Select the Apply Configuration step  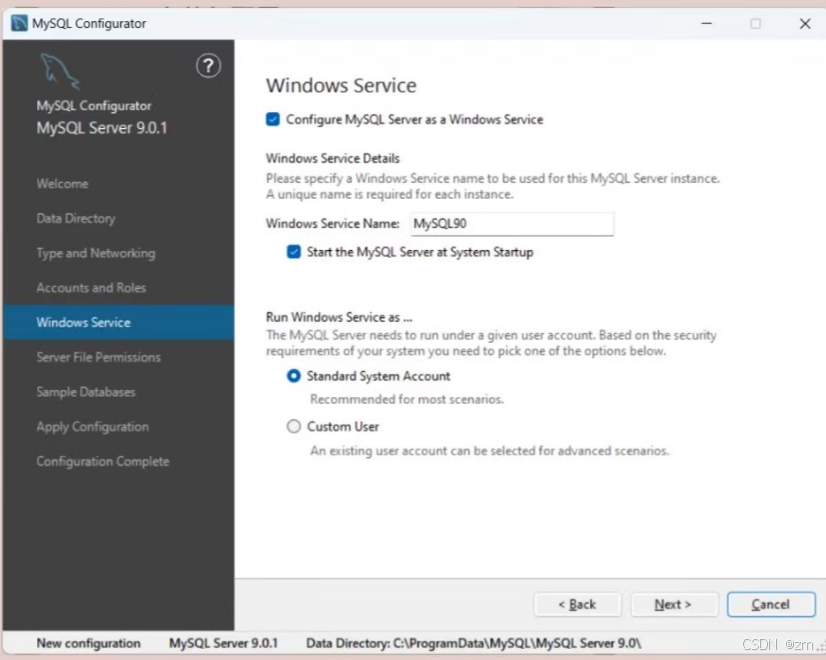pyautogui.click(x=94, y=426)
